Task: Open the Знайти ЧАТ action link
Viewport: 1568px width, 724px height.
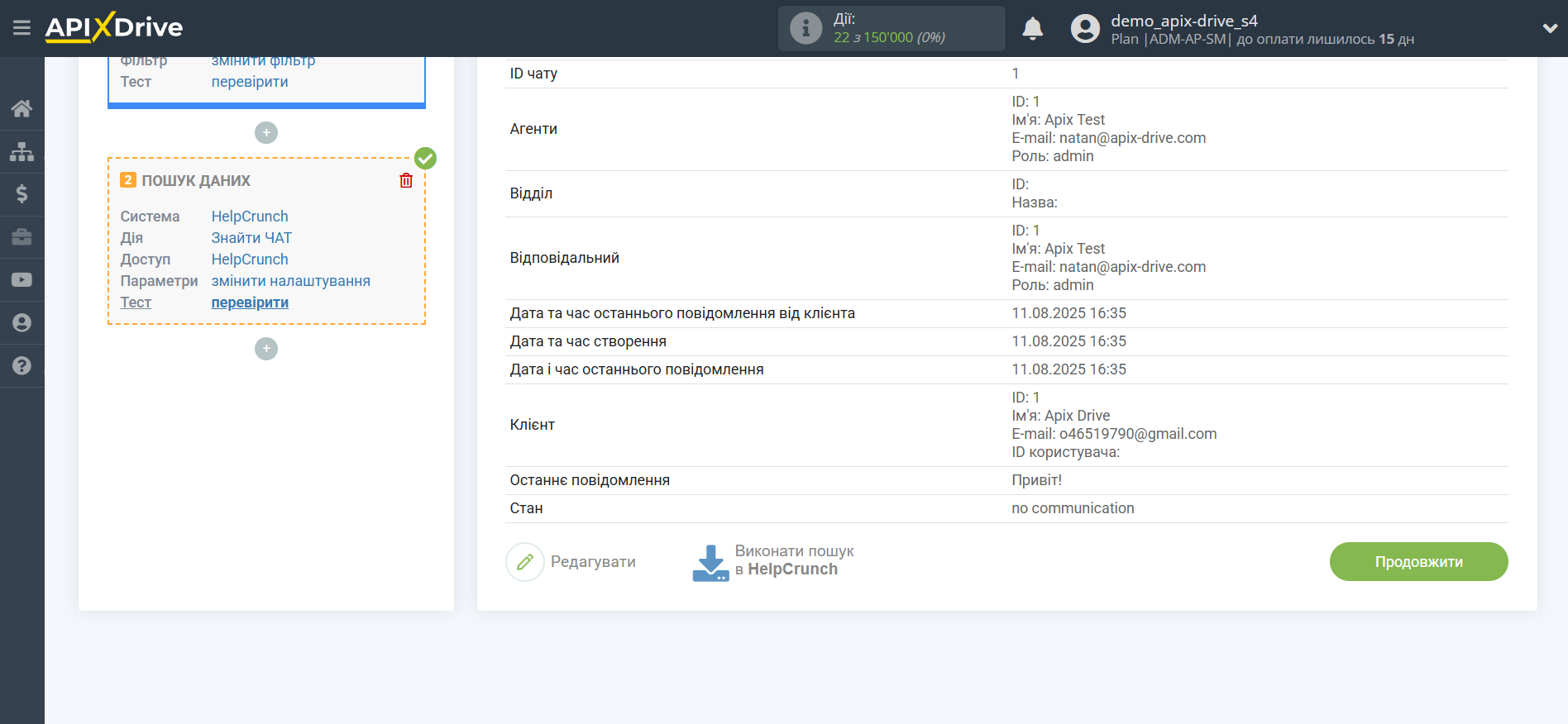Action: click(251, 238)
